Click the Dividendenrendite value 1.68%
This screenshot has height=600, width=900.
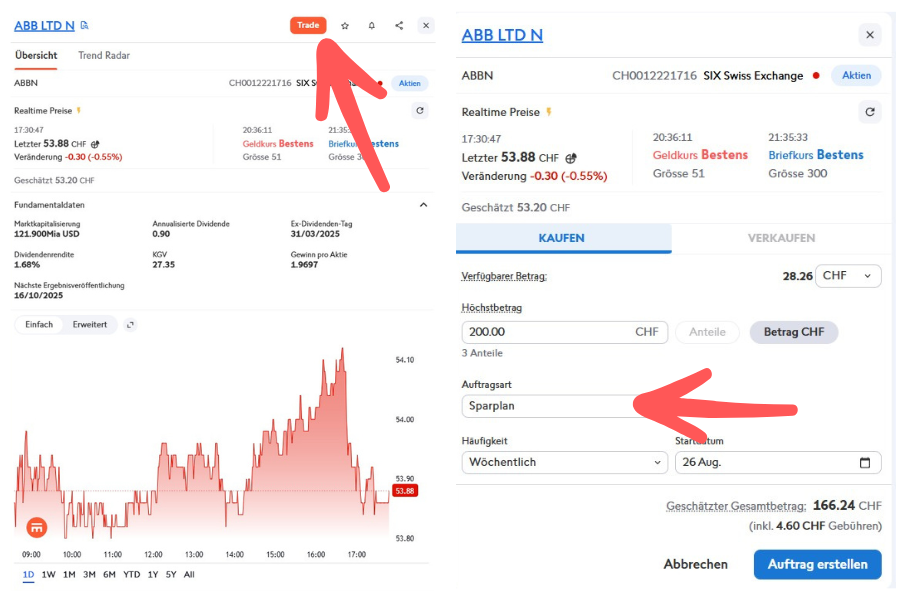[27, 265]
